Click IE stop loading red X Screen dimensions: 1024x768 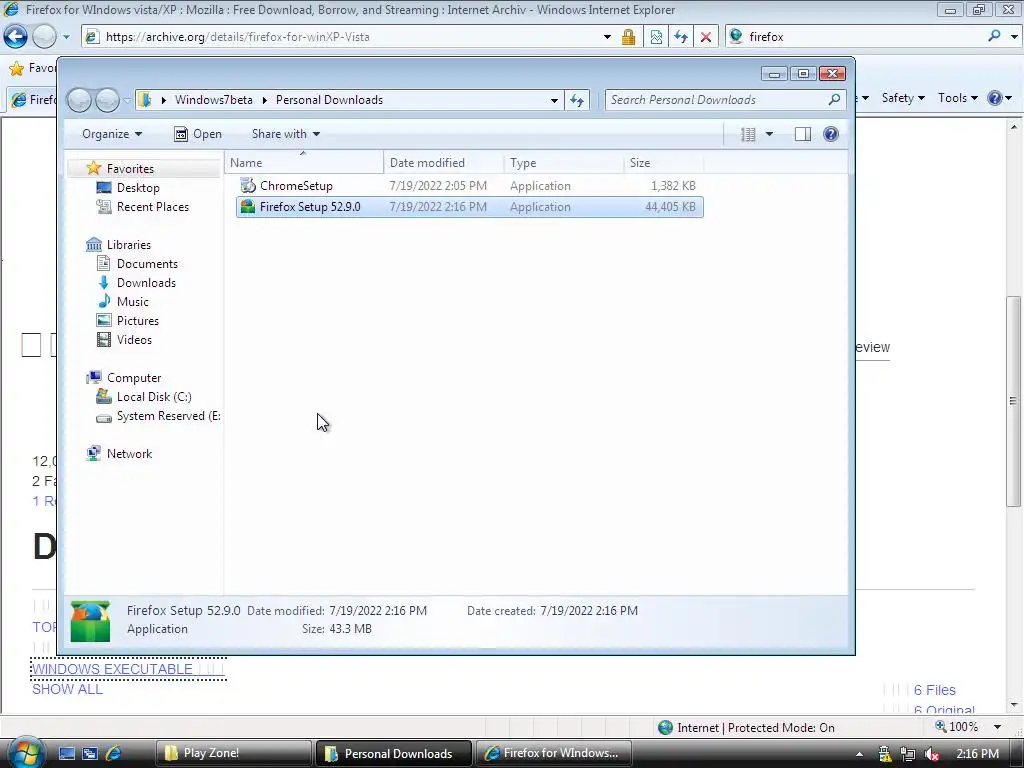tap(705, 37)
